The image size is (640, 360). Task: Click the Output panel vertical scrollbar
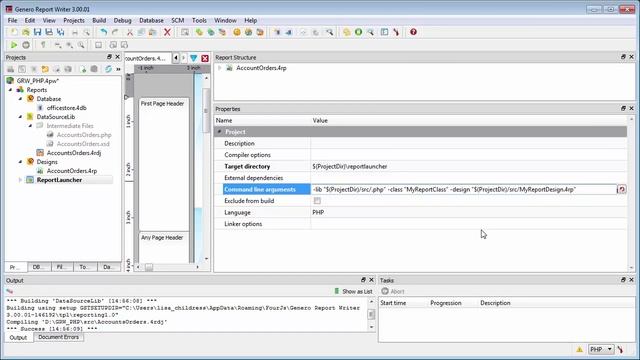pyautogui.click(x=371, y=314)
